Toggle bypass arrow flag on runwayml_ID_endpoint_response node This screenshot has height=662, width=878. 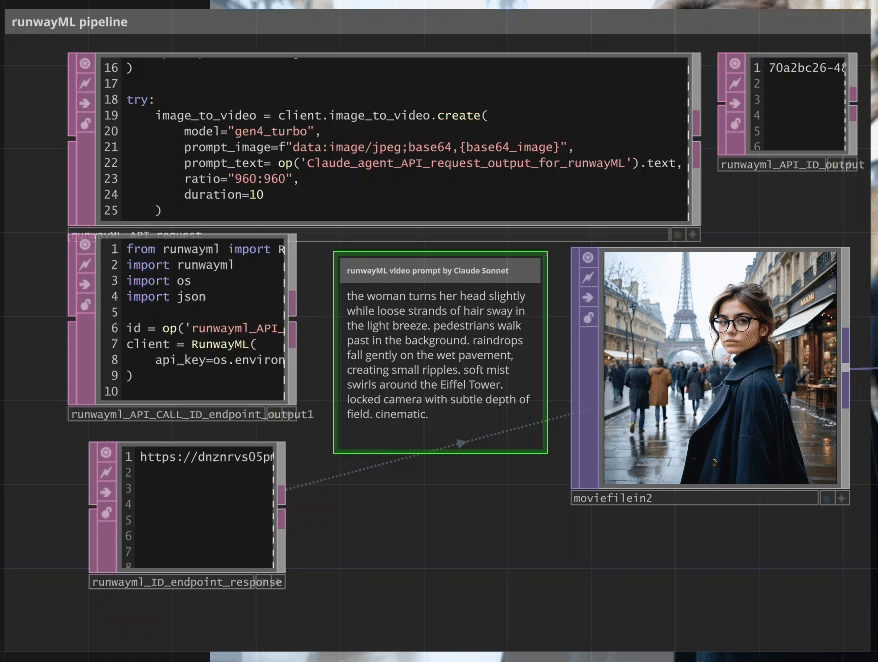pyautogui.click(x=106, y=492)
